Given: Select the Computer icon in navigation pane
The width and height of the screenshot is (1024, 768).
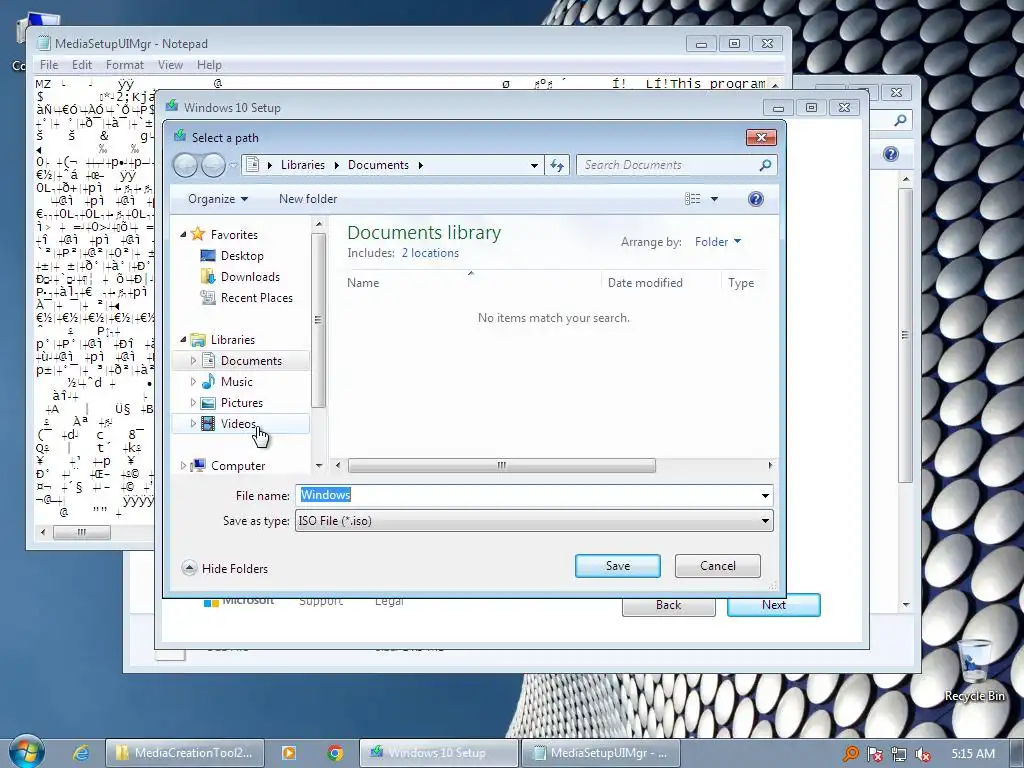Looking at the screenshot, I should 198,466.
